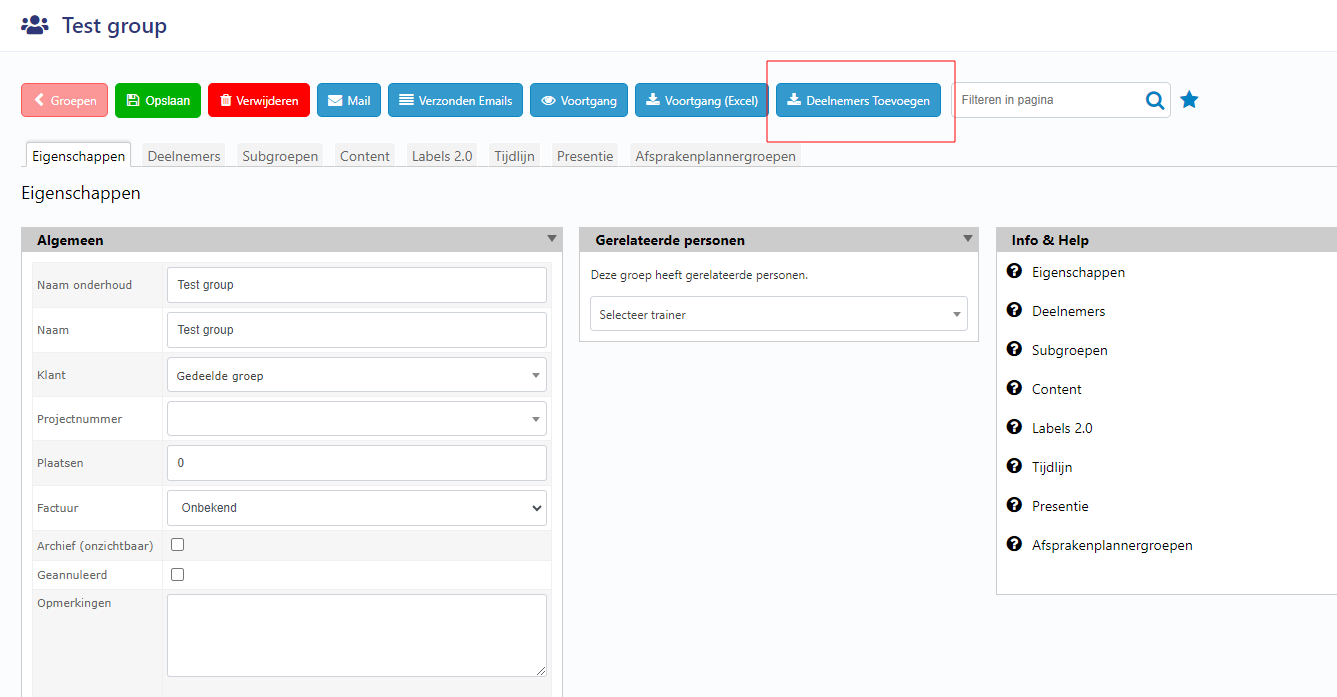Click the Deelnemers Toevoegen button
This screenshot has height=697, width=1337.
point(858,100)
